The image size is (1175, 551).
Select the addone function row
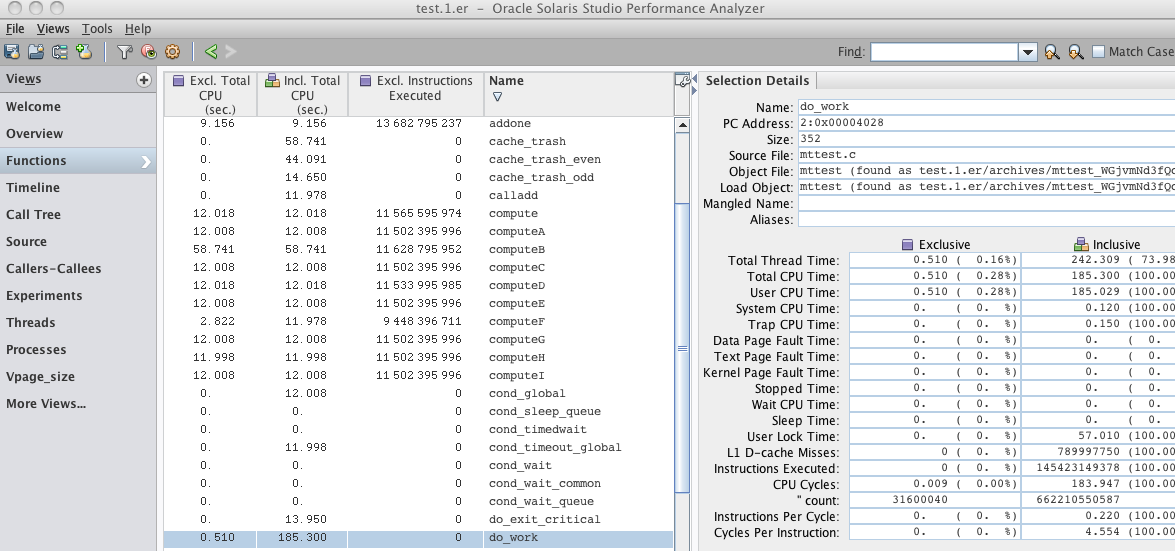418,123
